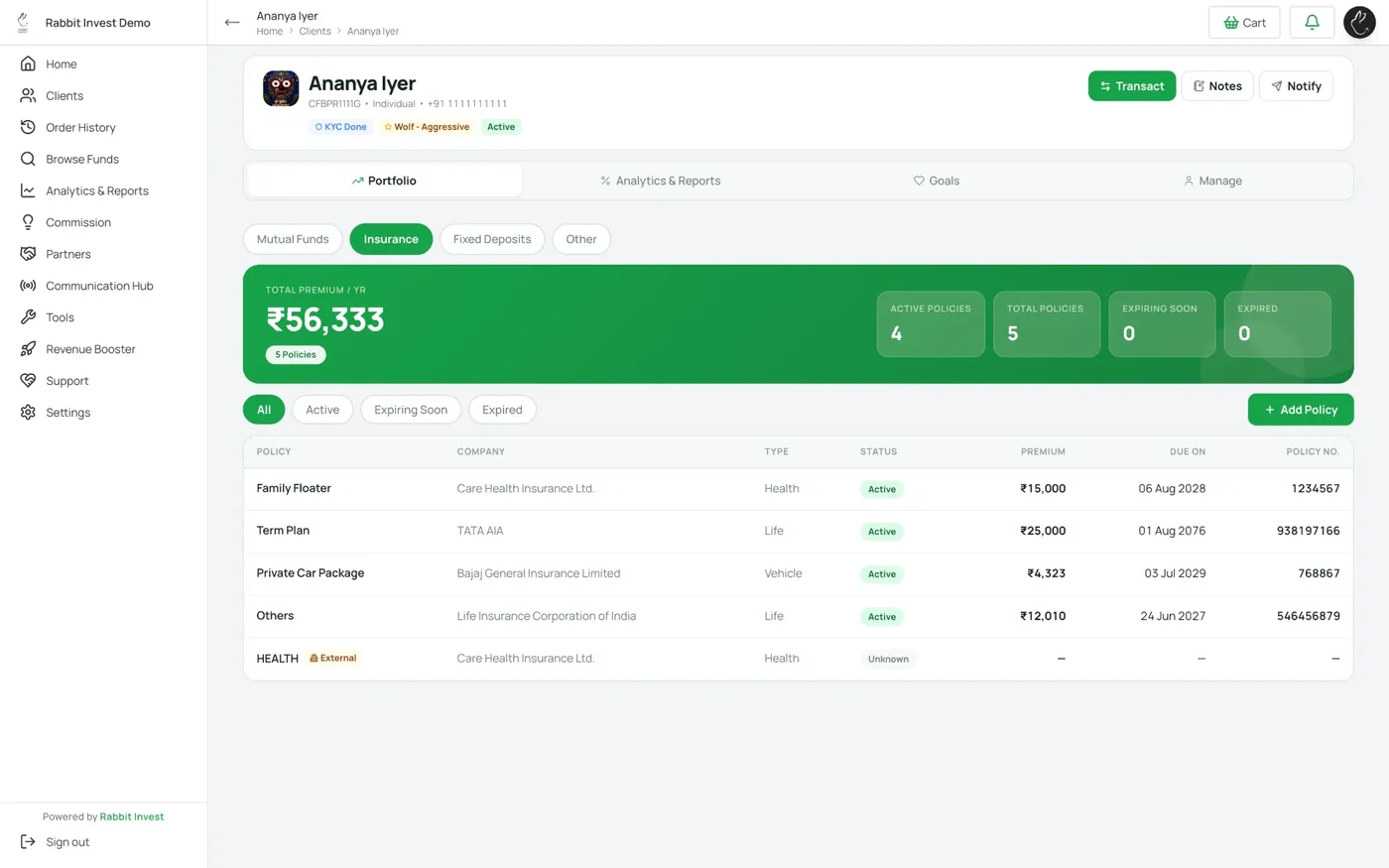The height and width of the screenshot is (868, 1389).
Task: Open the Family Floater policy row
Action: pyautogui.click(x=798, y=489)
